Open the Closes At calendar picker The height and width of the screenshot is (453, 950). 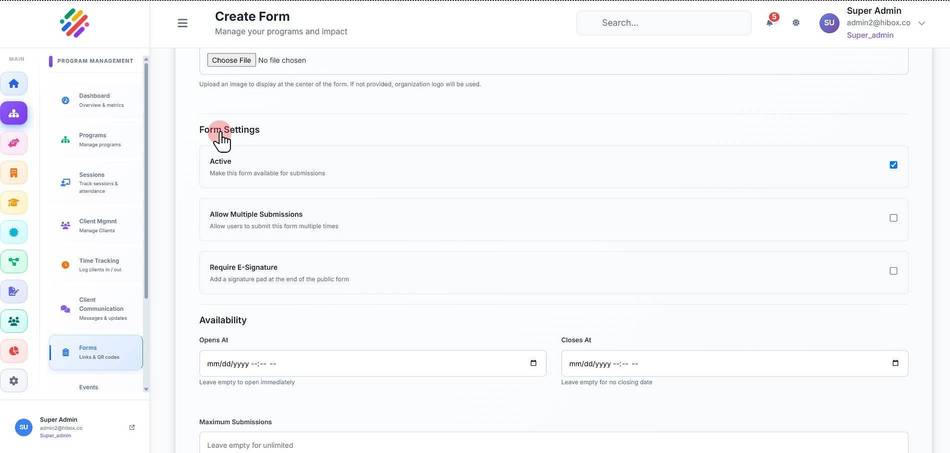895,363
